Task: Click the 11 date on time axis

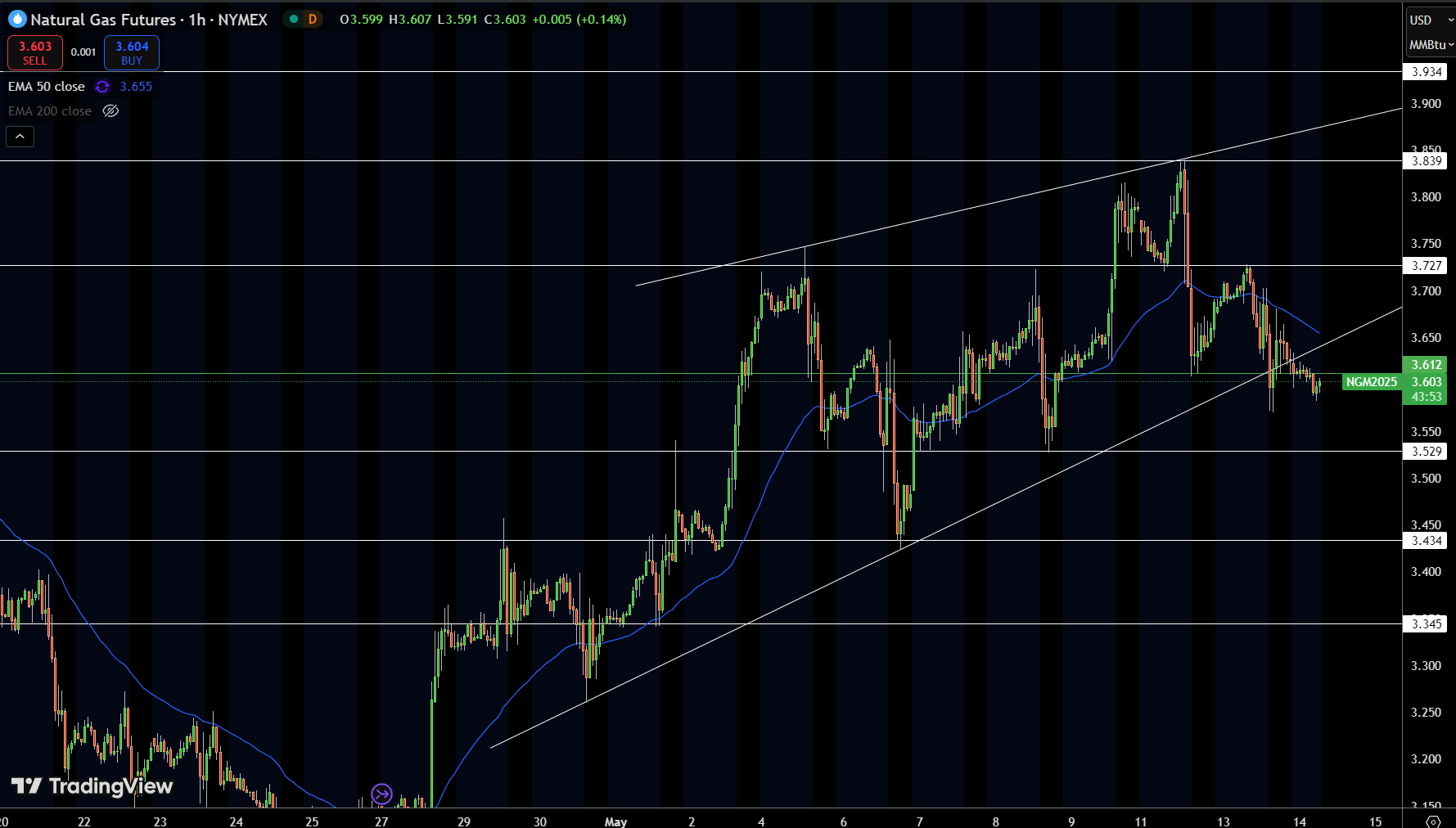Action: [x=1140, y=821]
